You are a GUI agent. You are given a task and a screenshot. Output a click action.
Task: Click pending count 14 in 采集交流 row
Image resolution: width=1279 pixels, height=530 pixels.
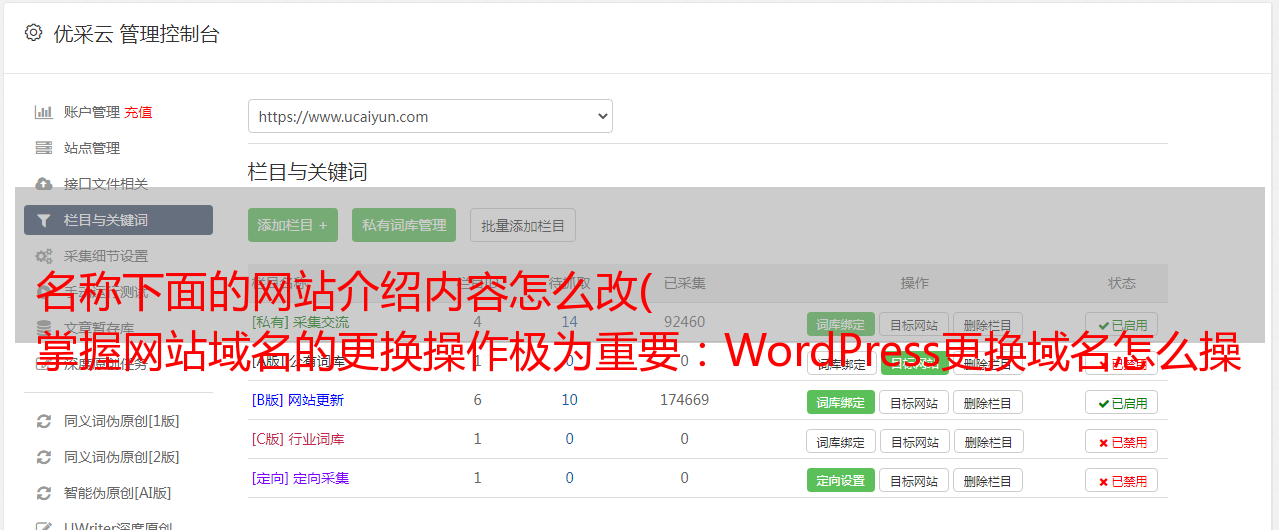569,322
